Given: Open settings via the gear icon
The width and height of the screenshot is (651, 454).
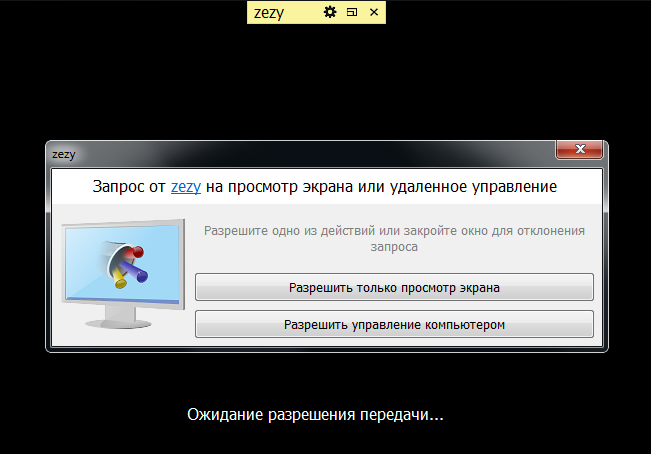Looking at the screenshot, I should pos(331,12).
